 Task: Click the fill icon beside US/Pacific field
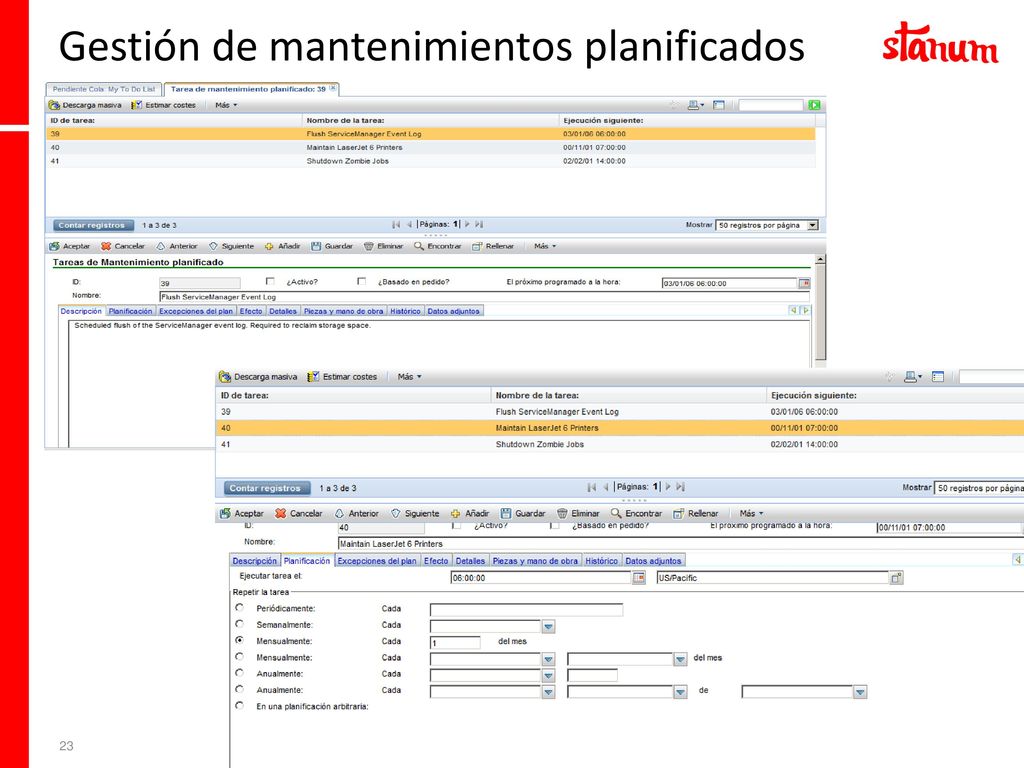click(x=897, y=578)
